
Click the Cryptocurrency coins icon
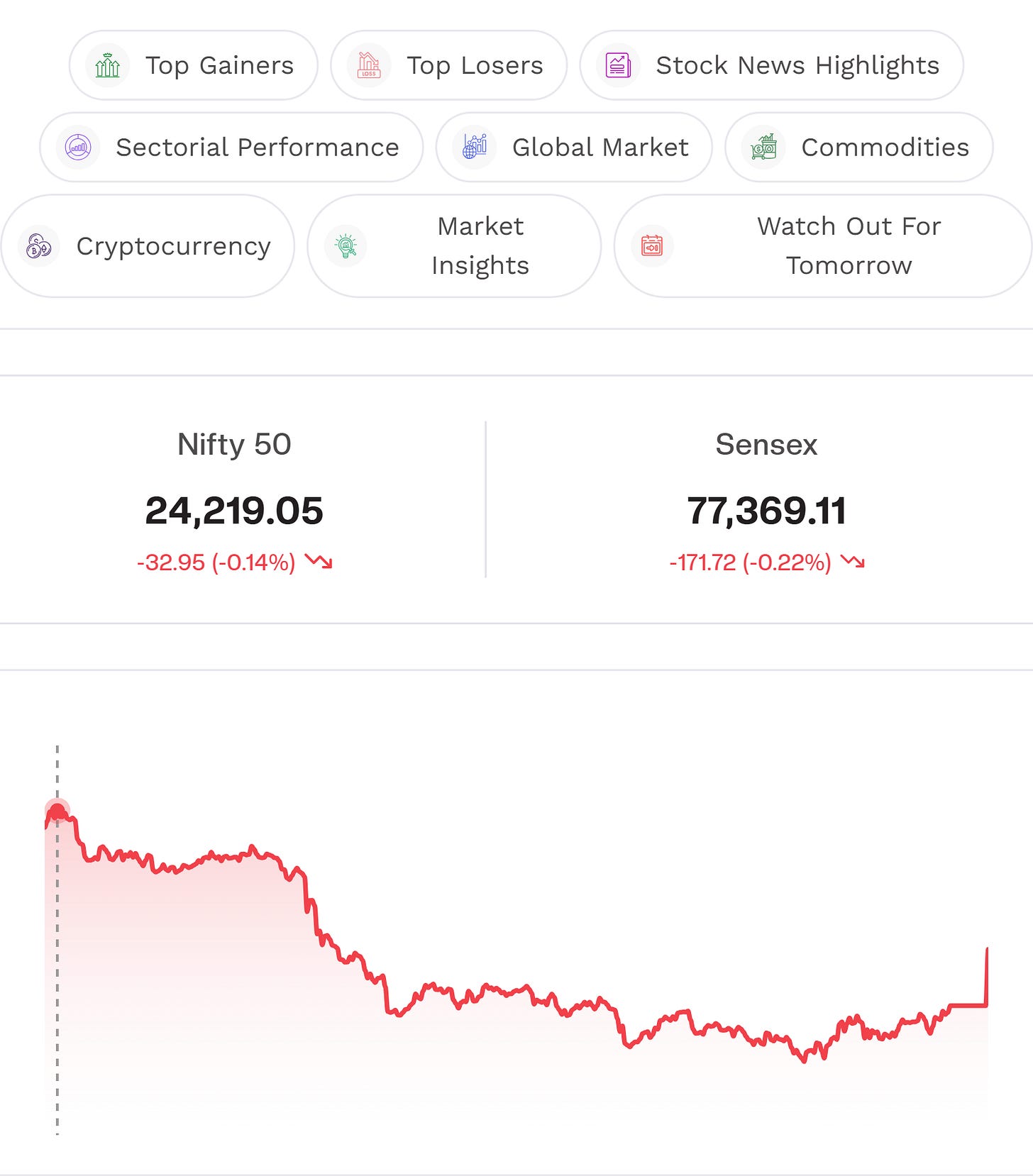coord(39,246)
